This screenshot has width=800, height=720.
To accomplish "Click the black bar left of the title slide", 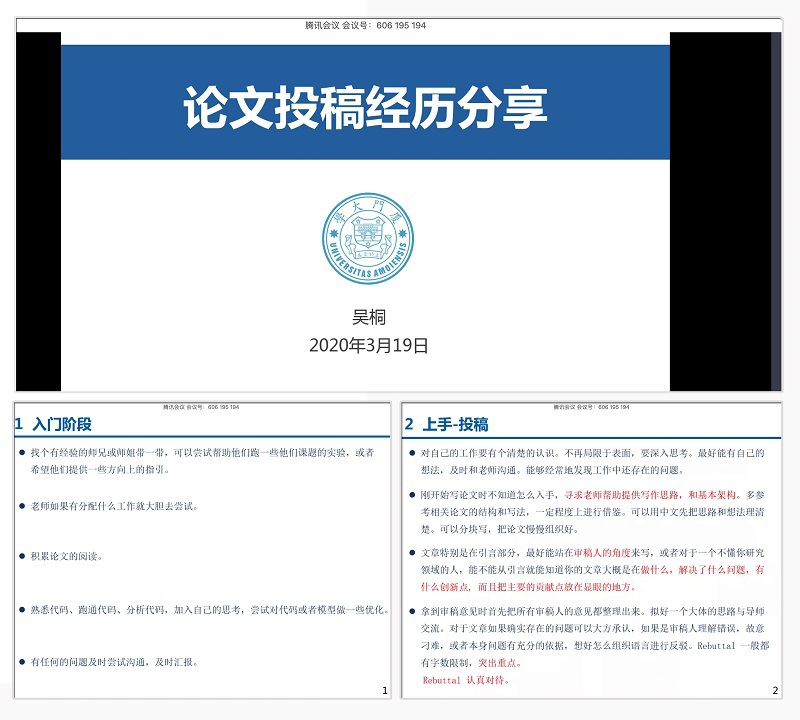I will tap(38, 210).
